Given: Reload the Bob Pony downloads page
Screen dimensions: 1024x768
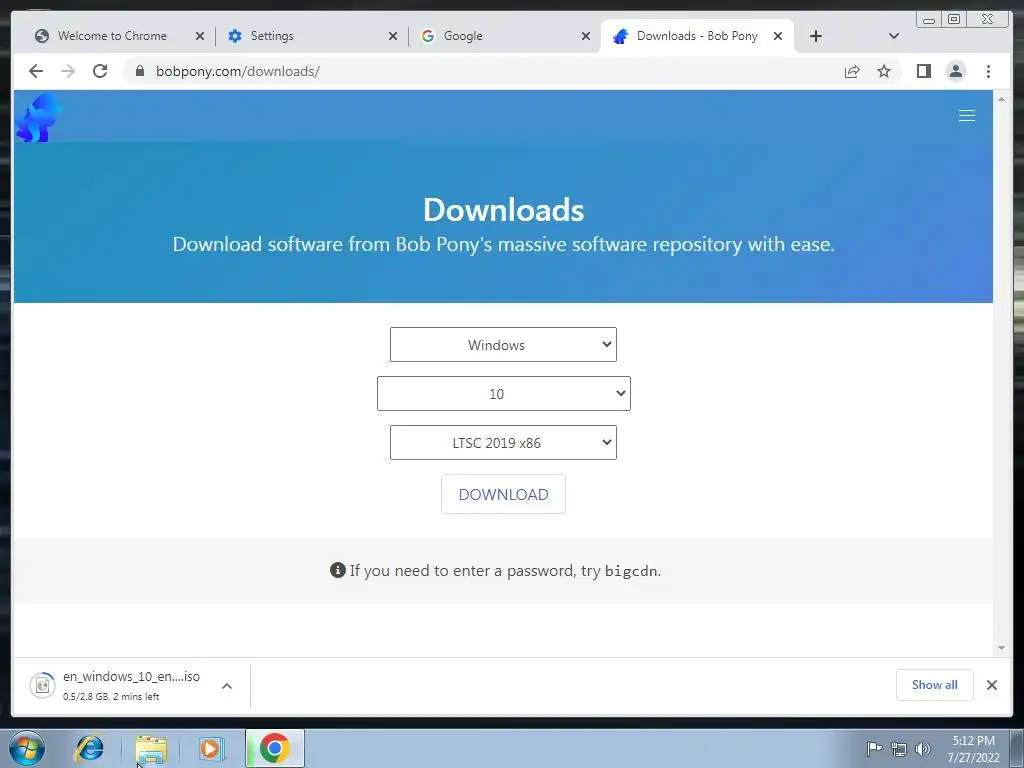Looking at the screenshot, I should pos(100,71).
